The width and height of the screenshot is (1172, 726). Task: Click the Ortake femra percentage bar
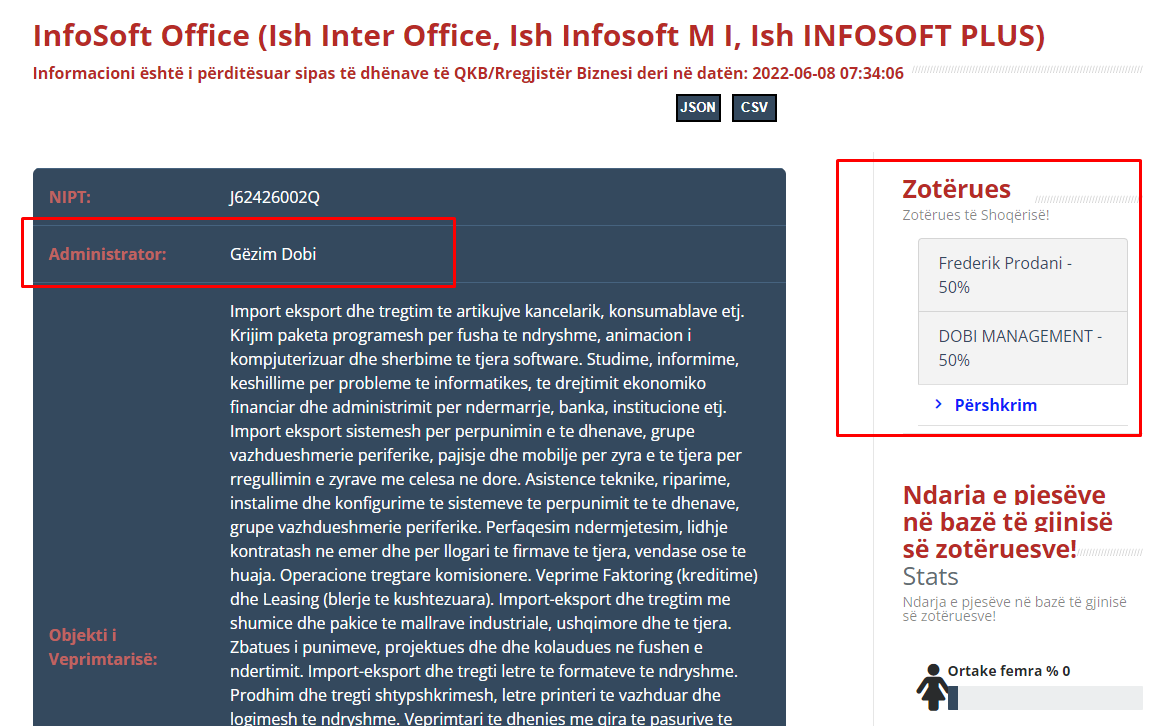point(1045,698)
